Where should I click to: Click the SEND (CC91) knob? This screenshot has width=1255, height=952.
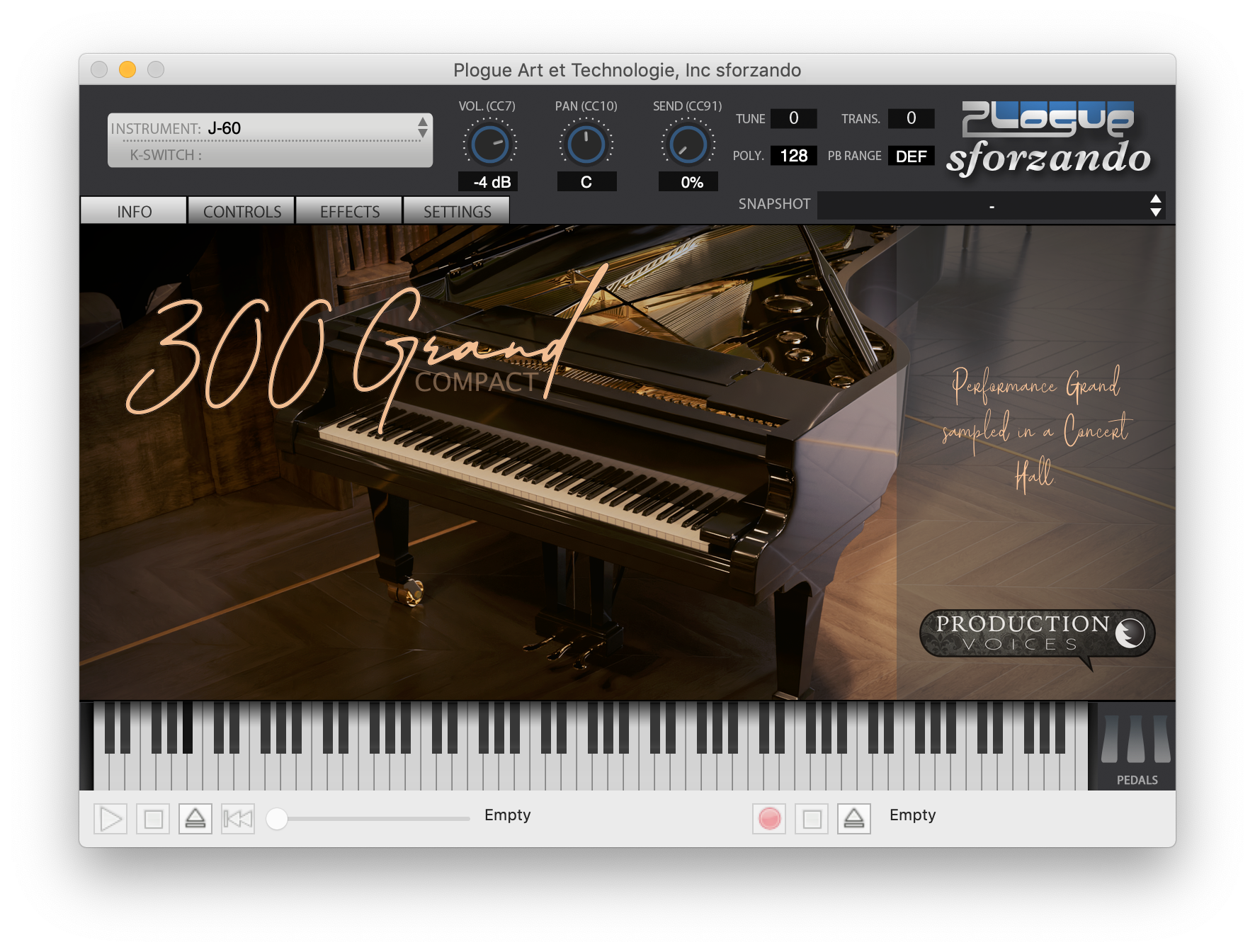tap(688, 144)
